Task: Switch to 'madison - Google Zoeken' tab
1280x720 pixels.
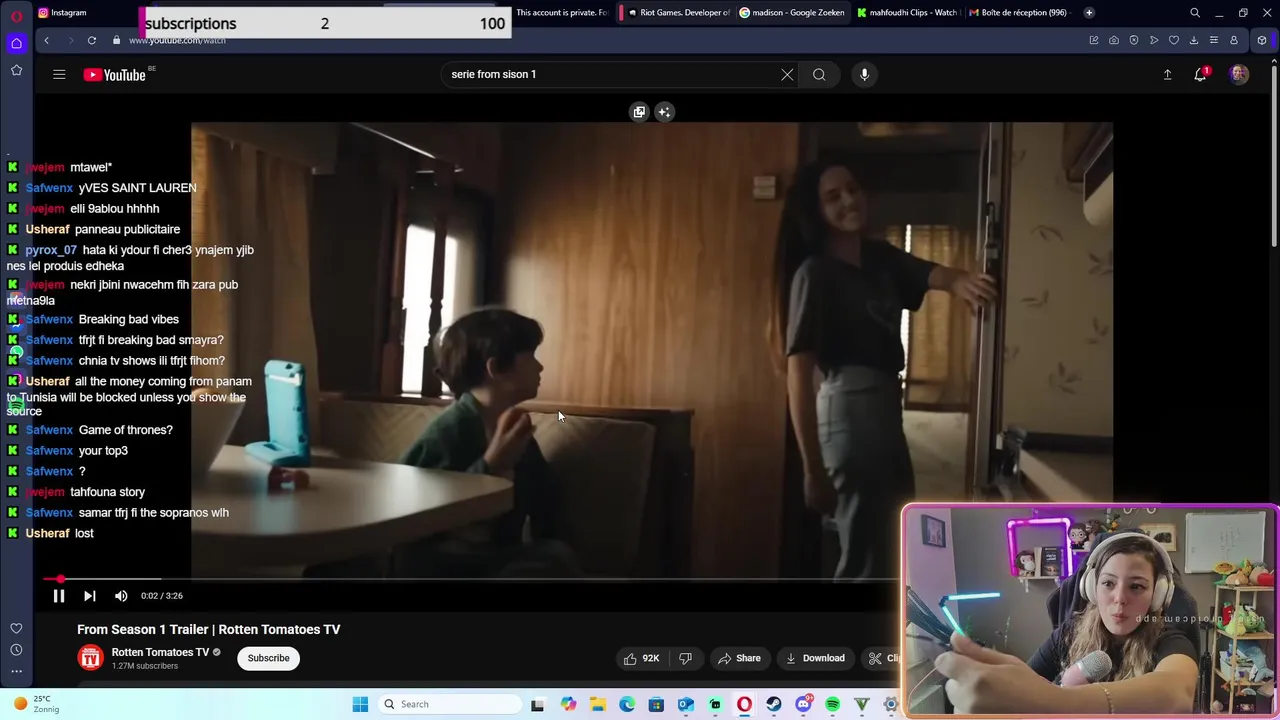Action: [x=793, y=13]
